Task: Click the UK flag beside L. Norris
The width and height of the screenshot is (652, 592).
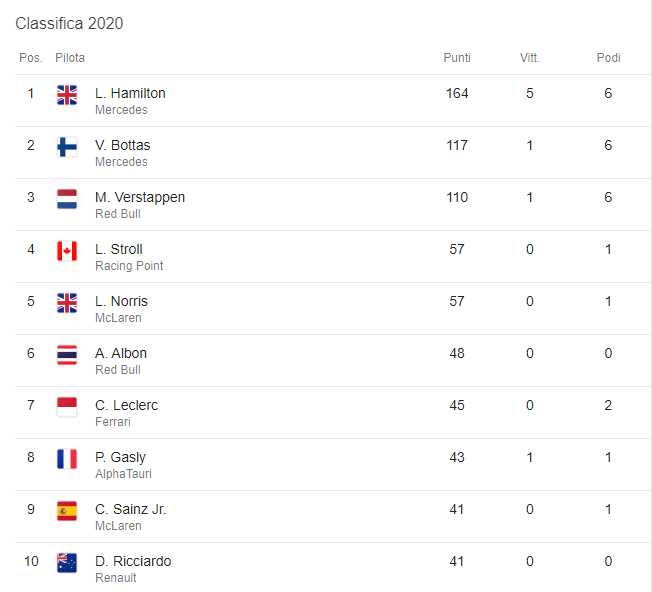Action: pyautogui.click(x=67, y=303)
